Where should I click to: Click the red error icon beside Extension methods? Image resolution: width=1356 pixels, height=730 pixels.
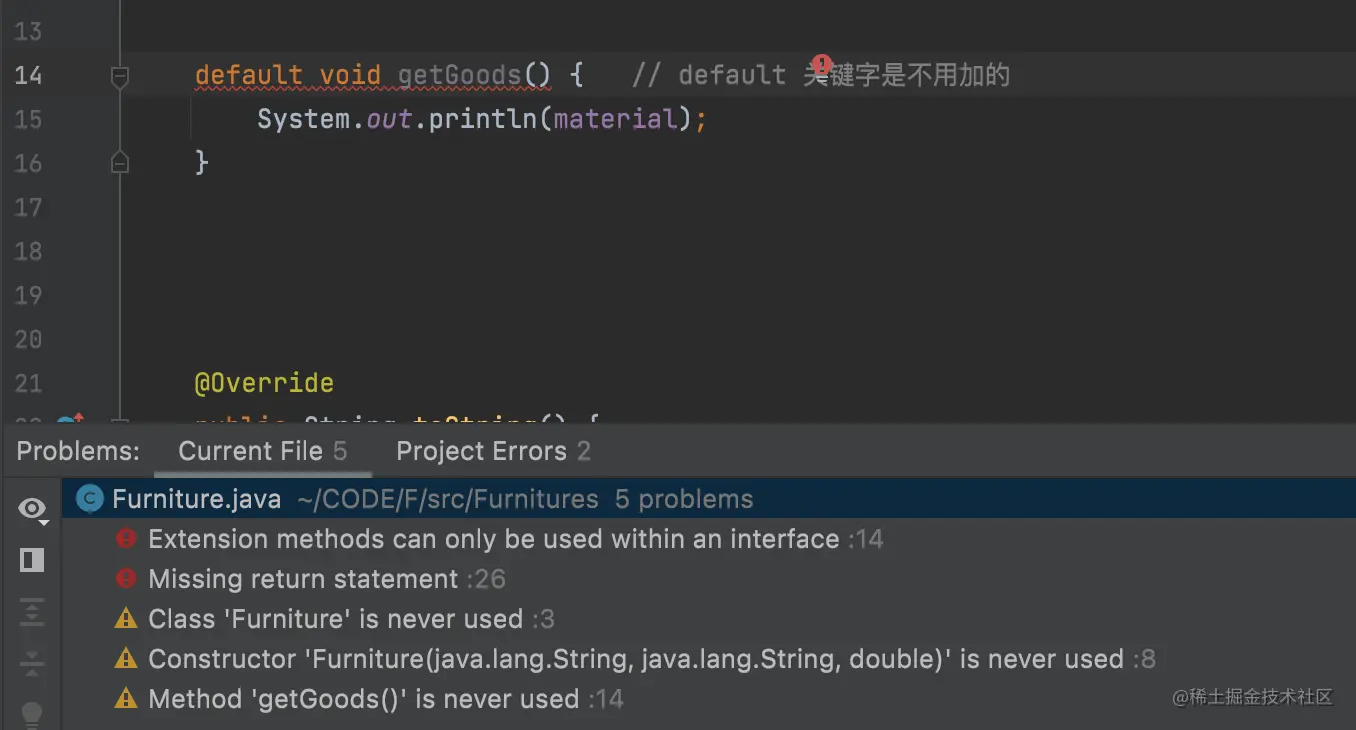click(x=126, y=539)
